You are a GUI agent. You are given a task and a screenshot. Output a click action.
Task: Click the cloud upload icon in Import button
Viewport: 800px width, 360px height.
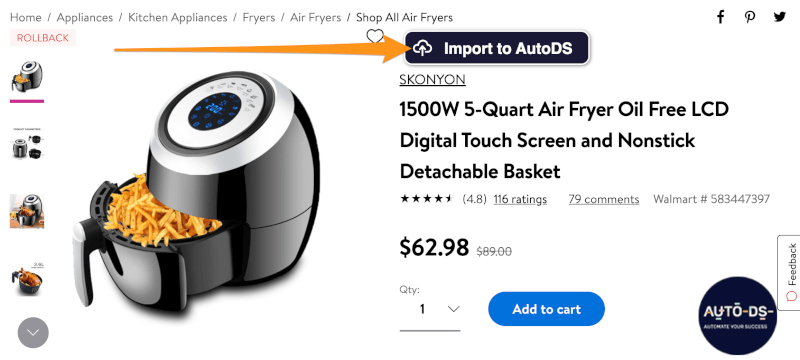422,48
